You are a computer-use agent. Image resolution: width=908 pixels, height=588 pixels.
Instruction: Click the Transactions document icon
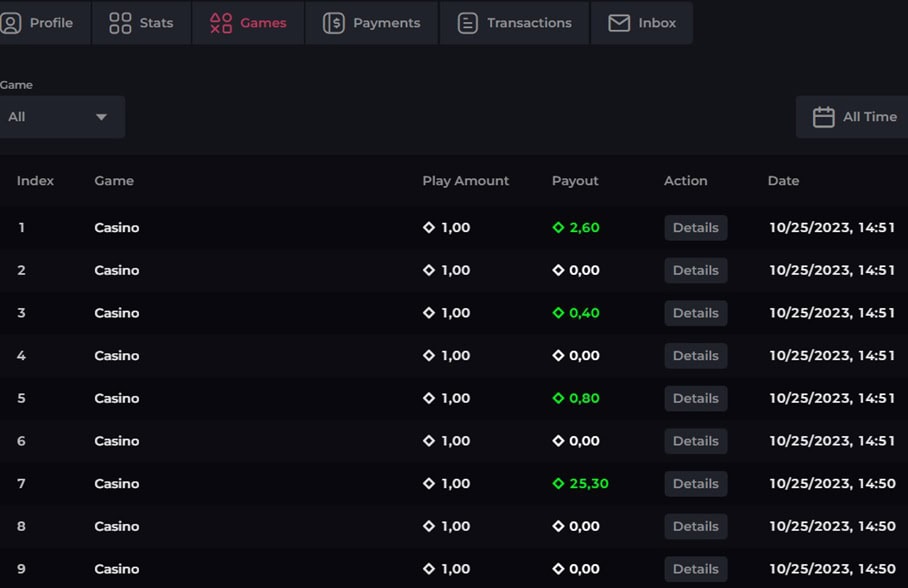point(467,23)
